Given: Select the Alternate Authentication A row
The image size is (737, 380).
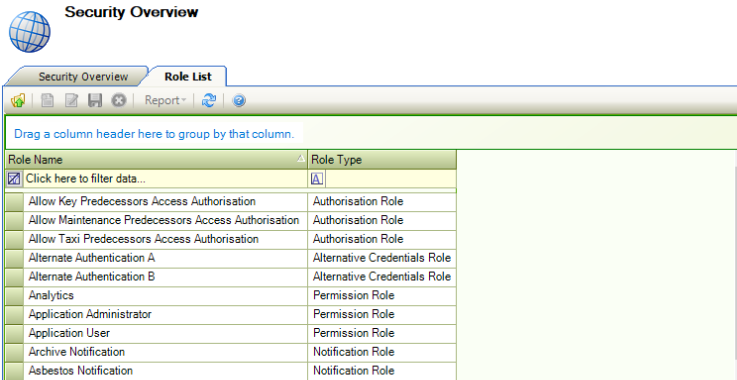Looking at the screenshot, I should pos(230,258).
